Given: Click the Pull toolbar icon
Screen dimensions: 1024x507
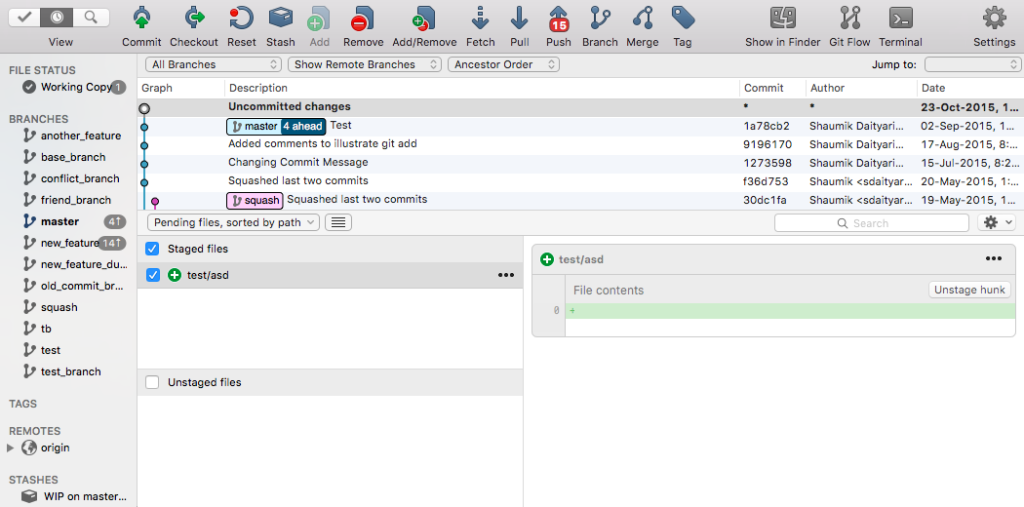Looking at the screenshot, I should (x=519, y=19).
